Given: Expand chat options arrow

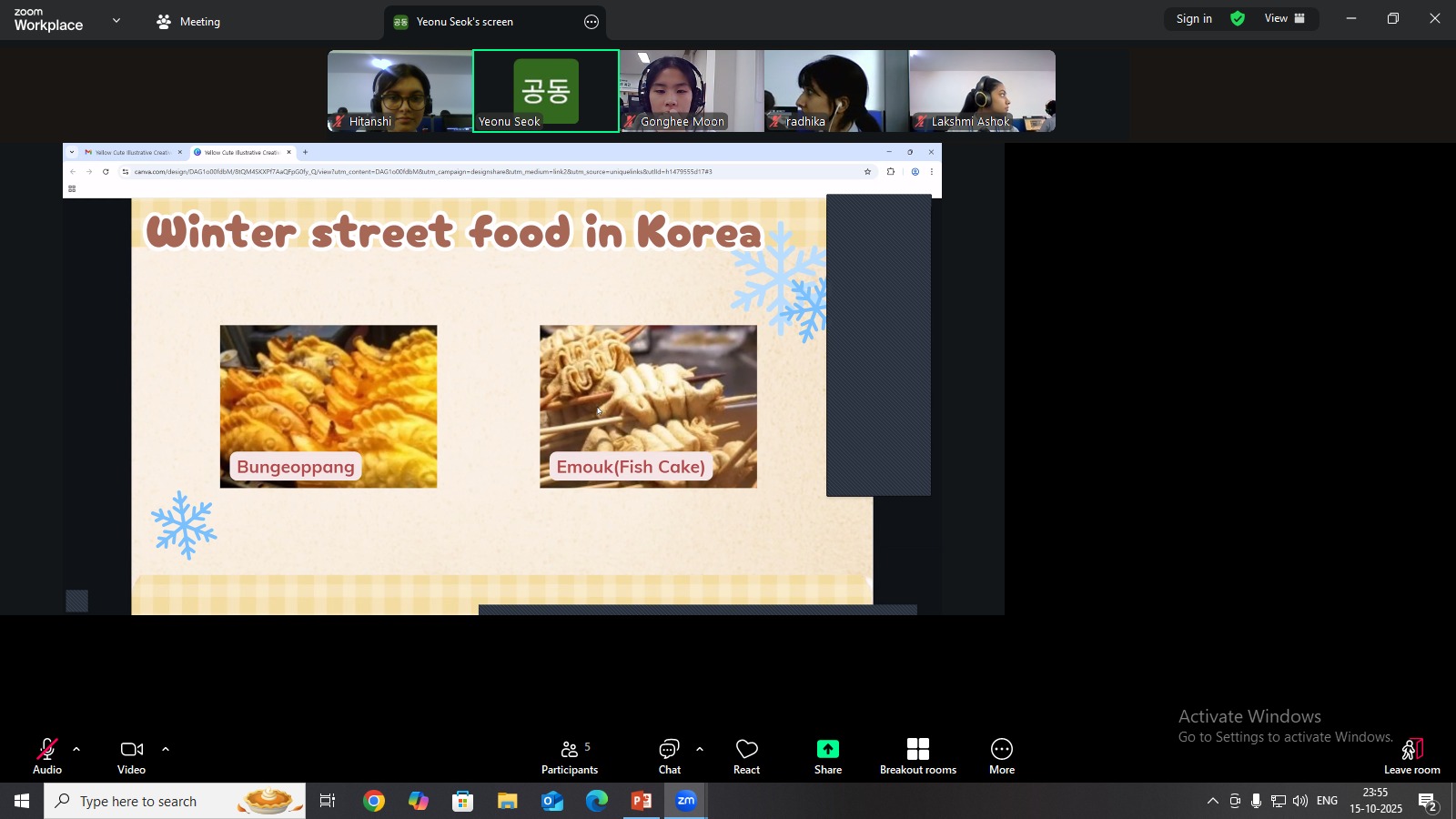Looking at the screenshot, I should (700, 750).
